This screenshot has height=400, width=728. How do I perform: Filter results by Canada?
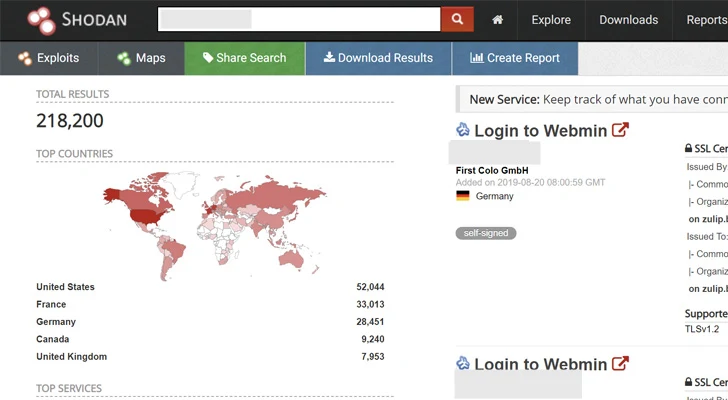(52, 339)
